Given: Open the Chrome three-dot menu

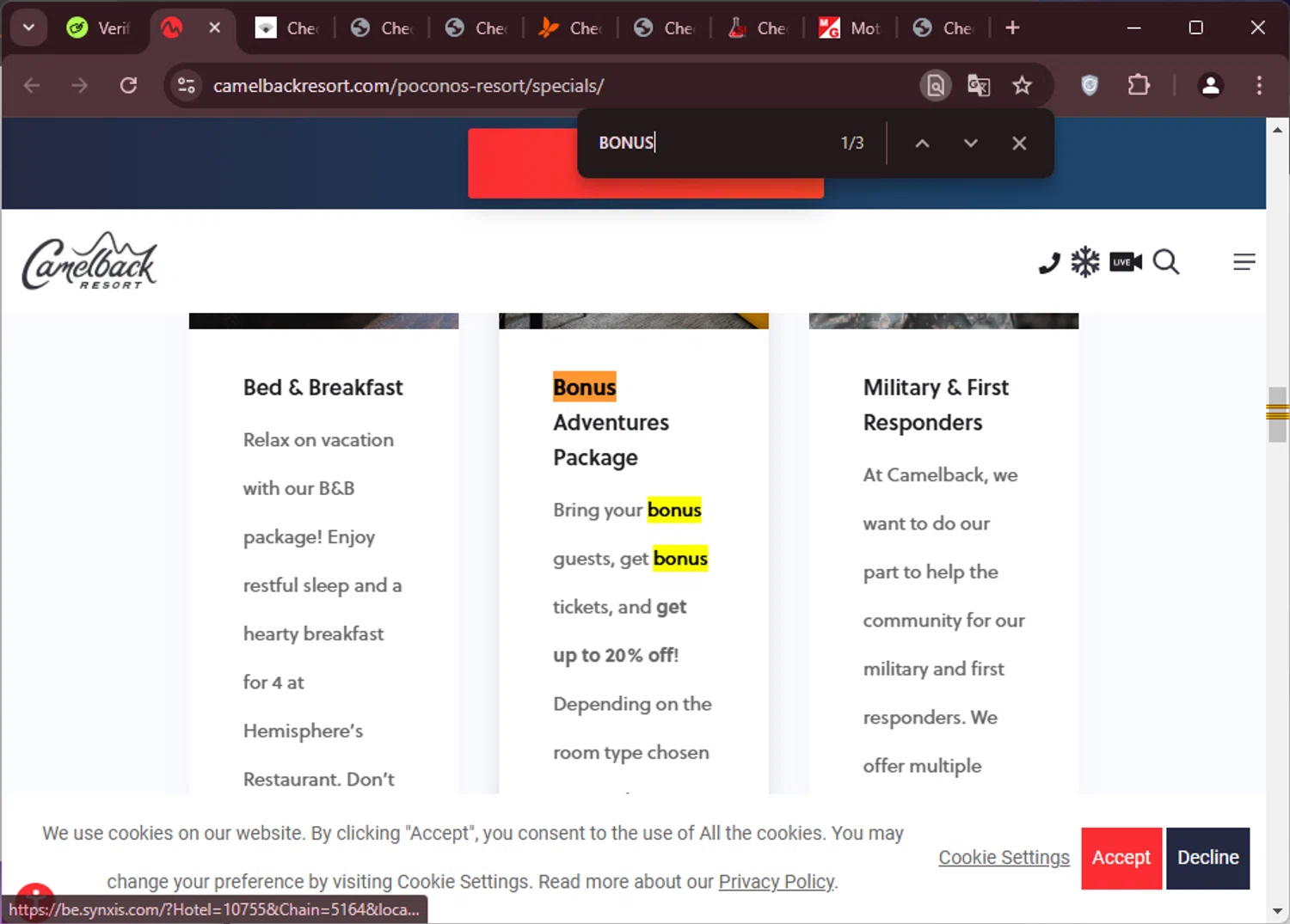Looking at the screenshot, I should pyautogui.click(x=1259, y=85).
